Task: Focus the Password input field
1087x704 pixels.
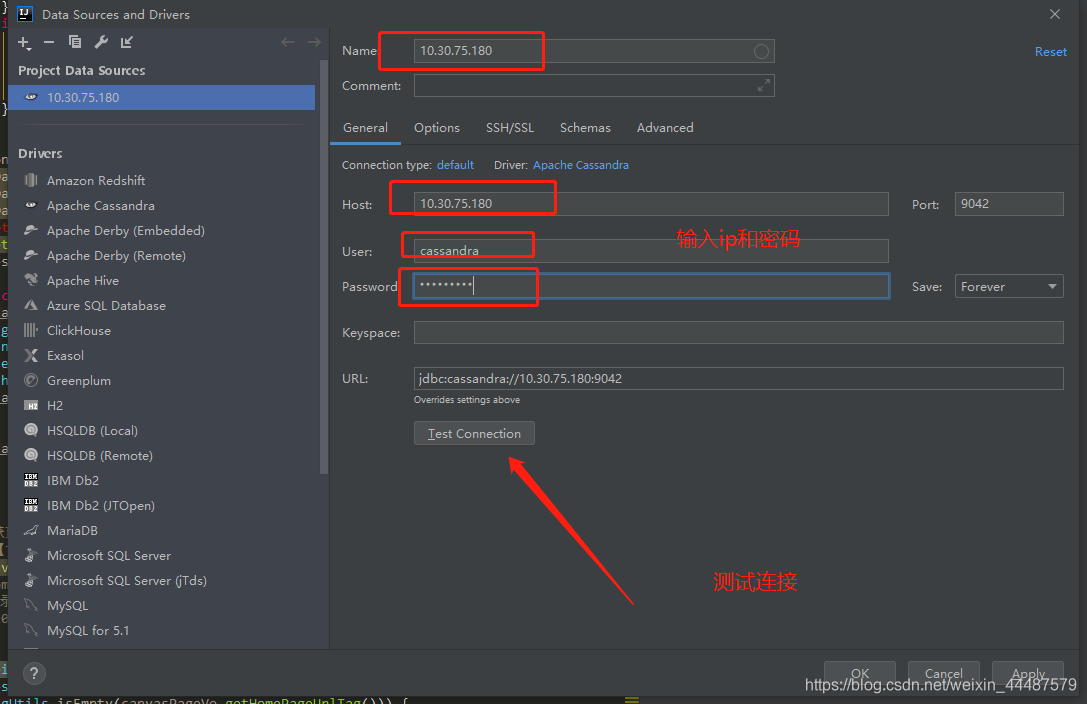Action: 651,286
